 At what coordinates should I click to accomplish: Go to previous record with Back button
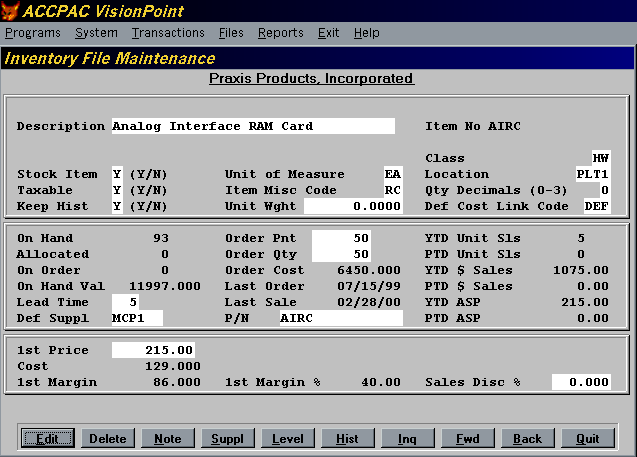pyautogui.click(x=527, y=438)
